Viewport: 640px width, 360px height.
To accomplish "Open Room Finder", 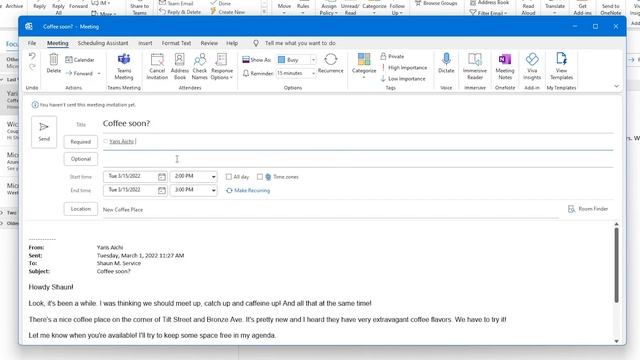I will [588, 209].
